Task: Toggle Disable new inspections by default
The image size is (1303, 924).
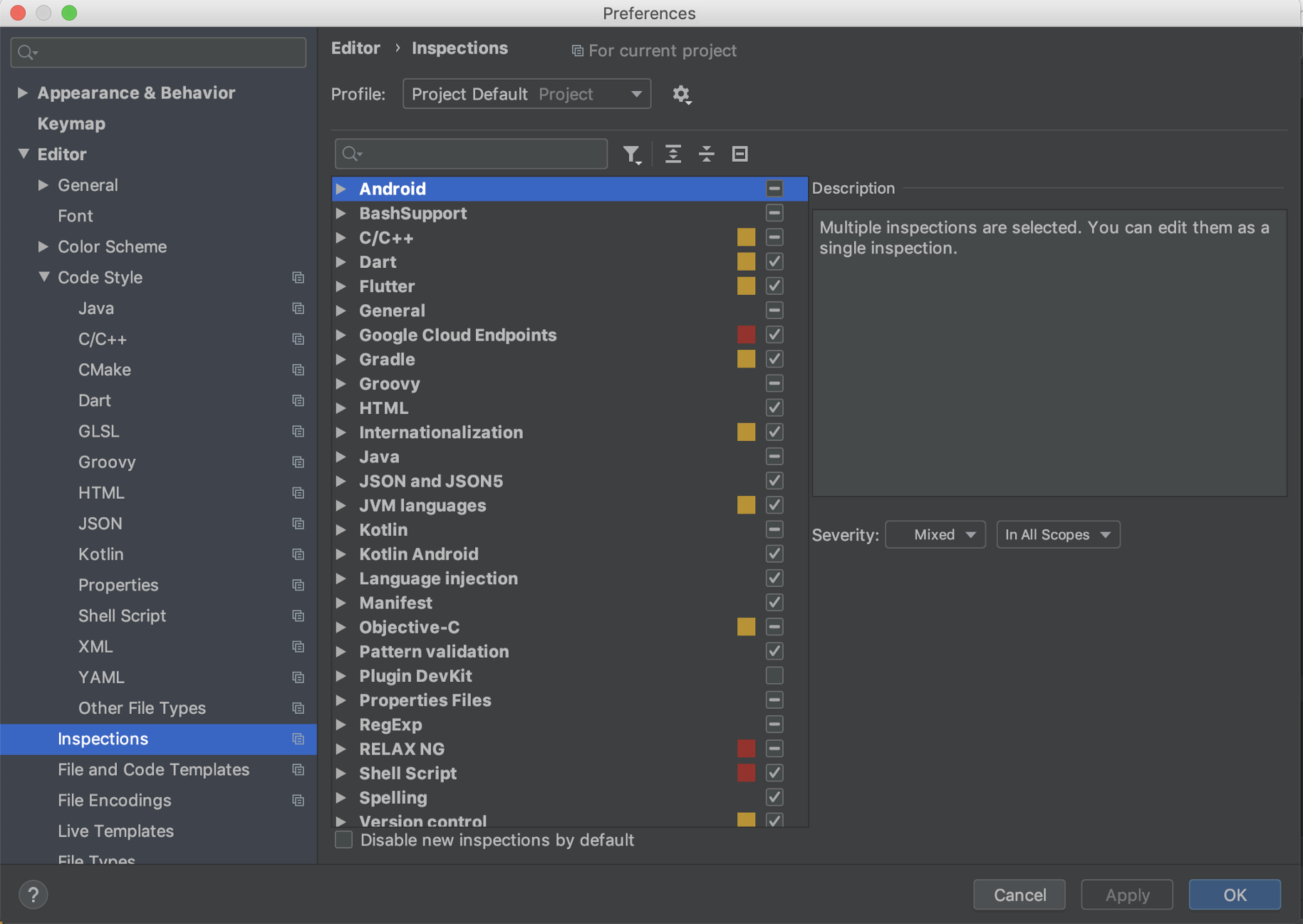Action: tap(344, 840)
